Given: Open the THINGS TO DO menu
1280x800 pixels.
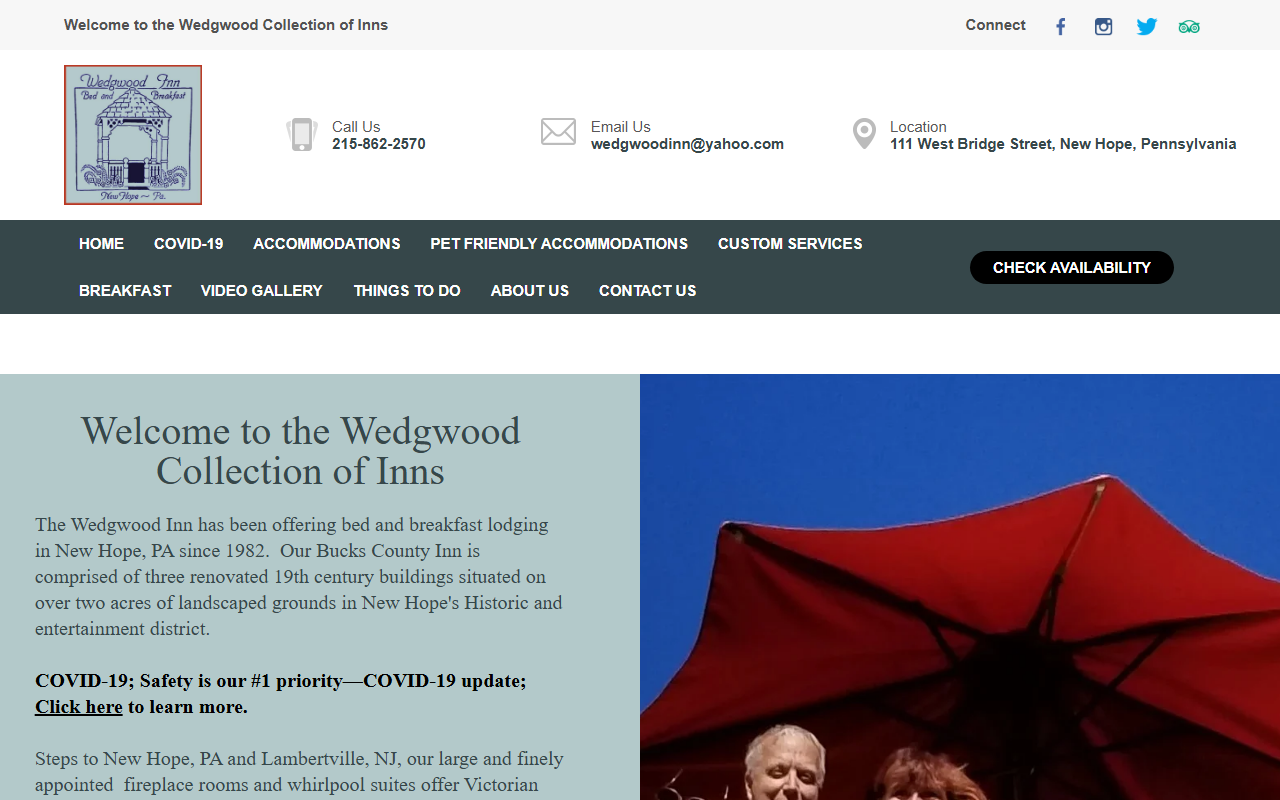Looking at the screenshot, I should tap(407, 291).
